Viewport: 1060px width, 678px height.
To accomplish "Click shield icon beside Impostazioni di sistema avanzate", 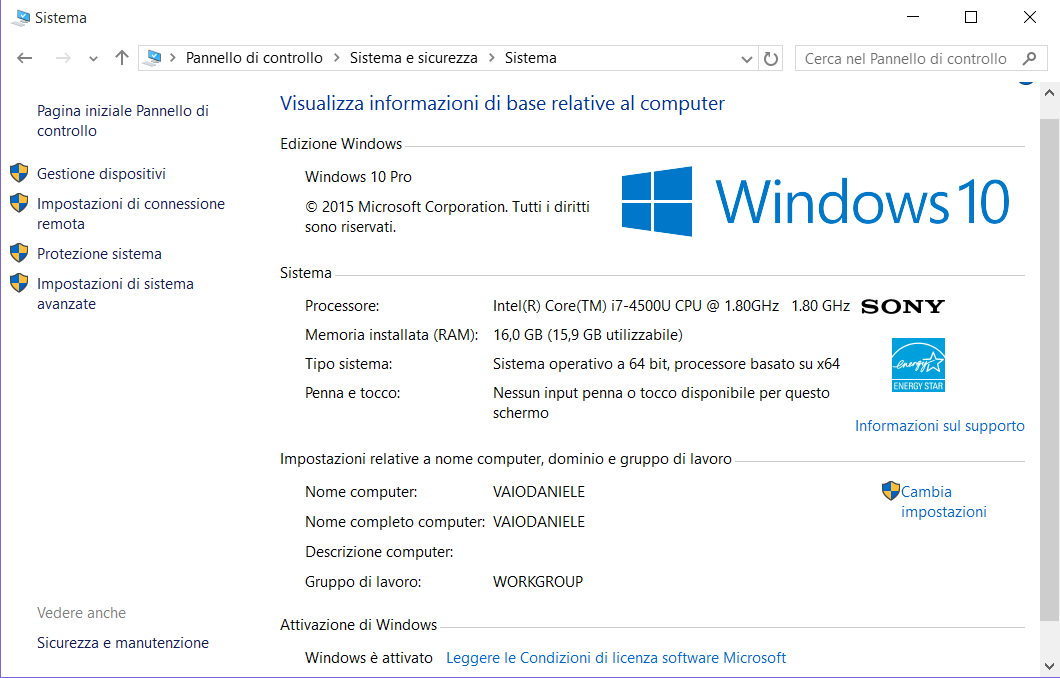I will [x=19, y=283].
